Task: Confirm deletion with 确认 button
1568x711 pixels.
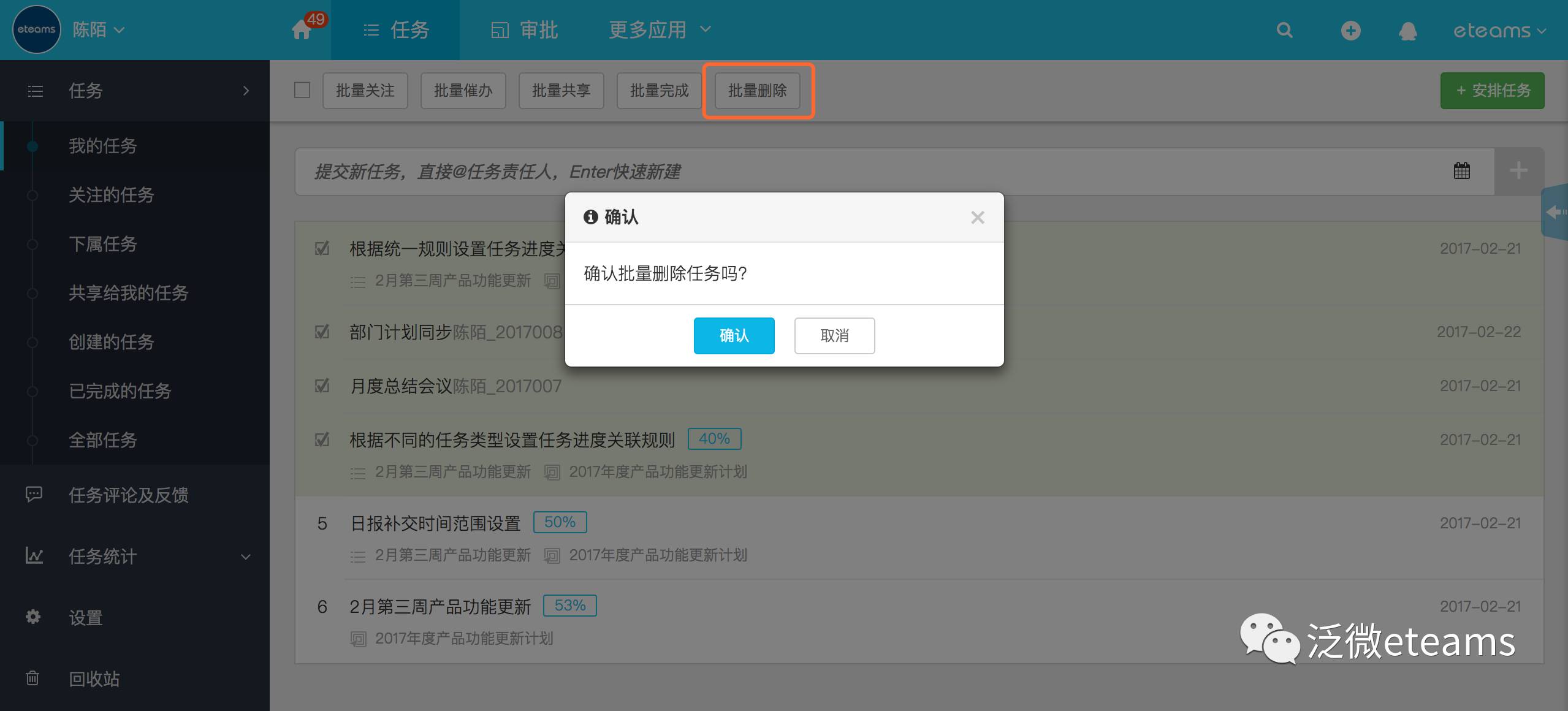Action: click(734, 335)
